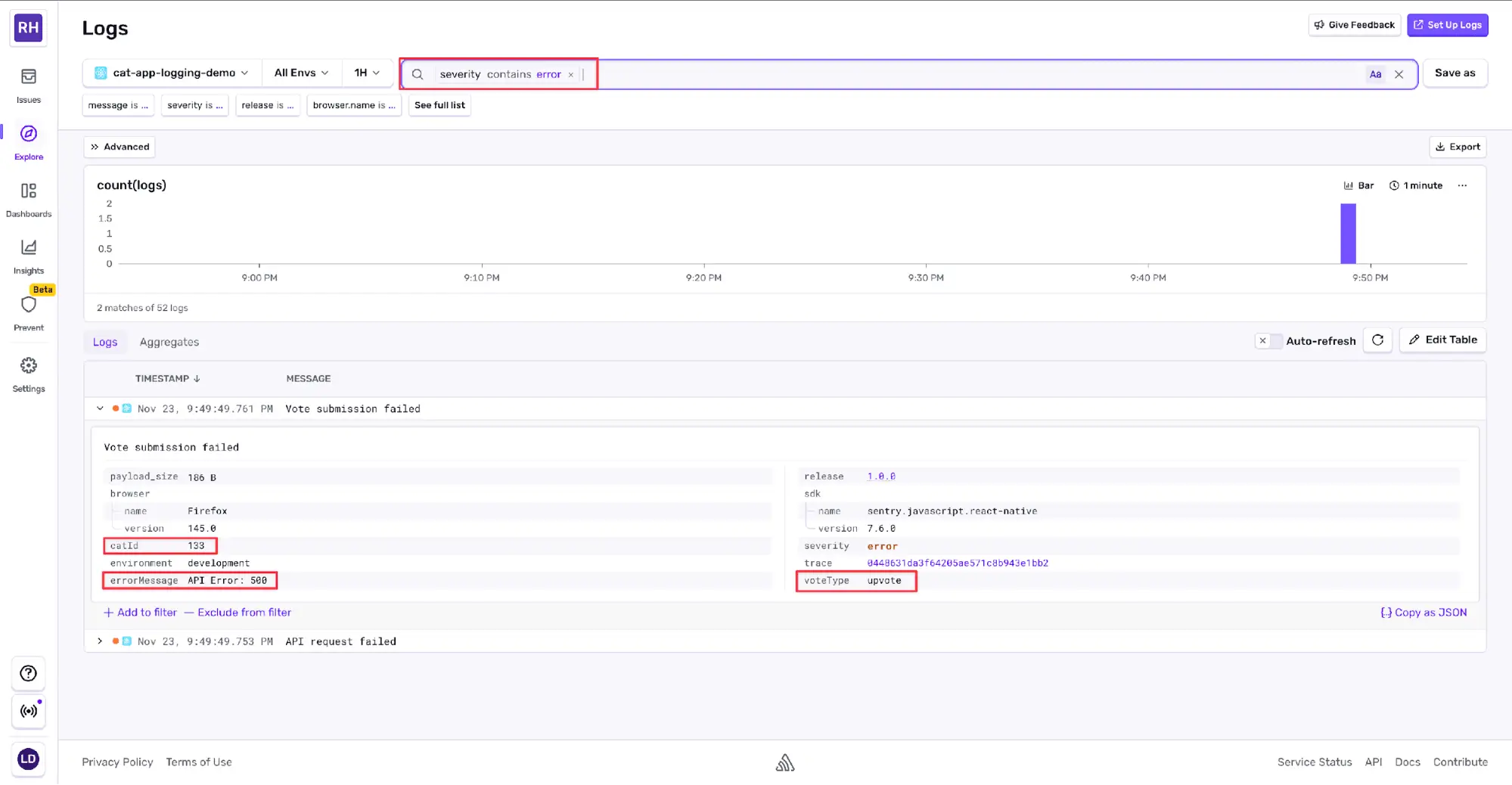
Task: Open the All Envs dropdown
Action: [x=301, y=73]
